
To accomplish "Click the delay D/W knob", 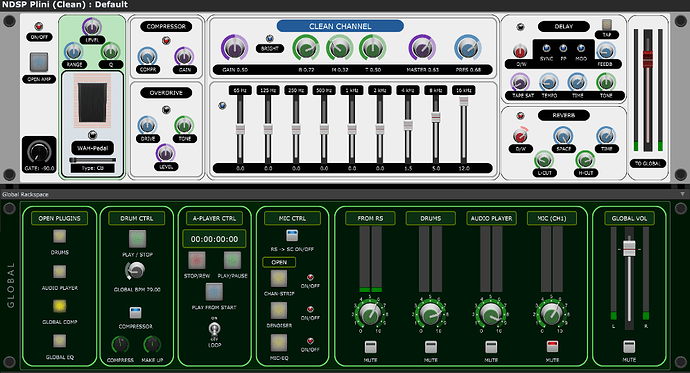I will point(520,51).
